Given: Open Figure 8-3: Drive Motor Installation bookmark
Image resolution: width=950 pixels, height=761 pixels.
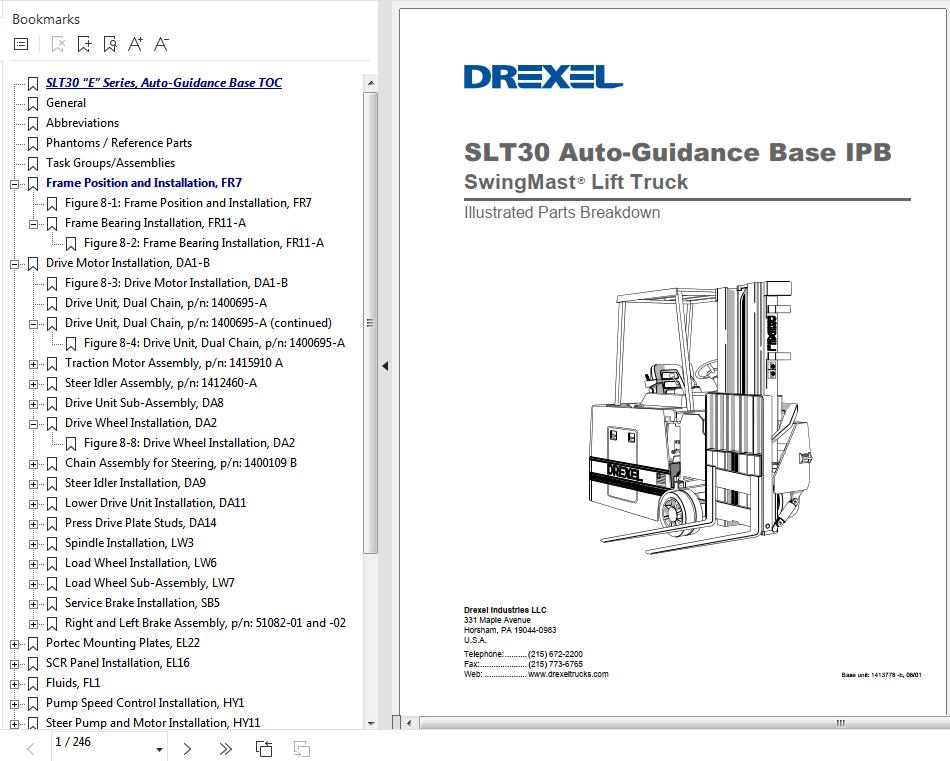Looking at the screenshot, I should (176, 283).
